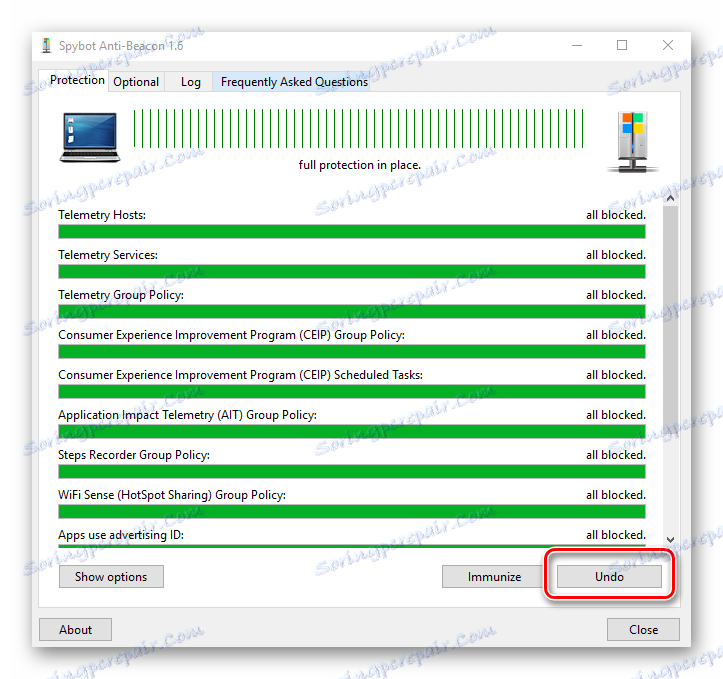The height and width of the screenshot is (679, 723).
Task: Click the scroll down arrow of the list
Action: coord(670,539)
